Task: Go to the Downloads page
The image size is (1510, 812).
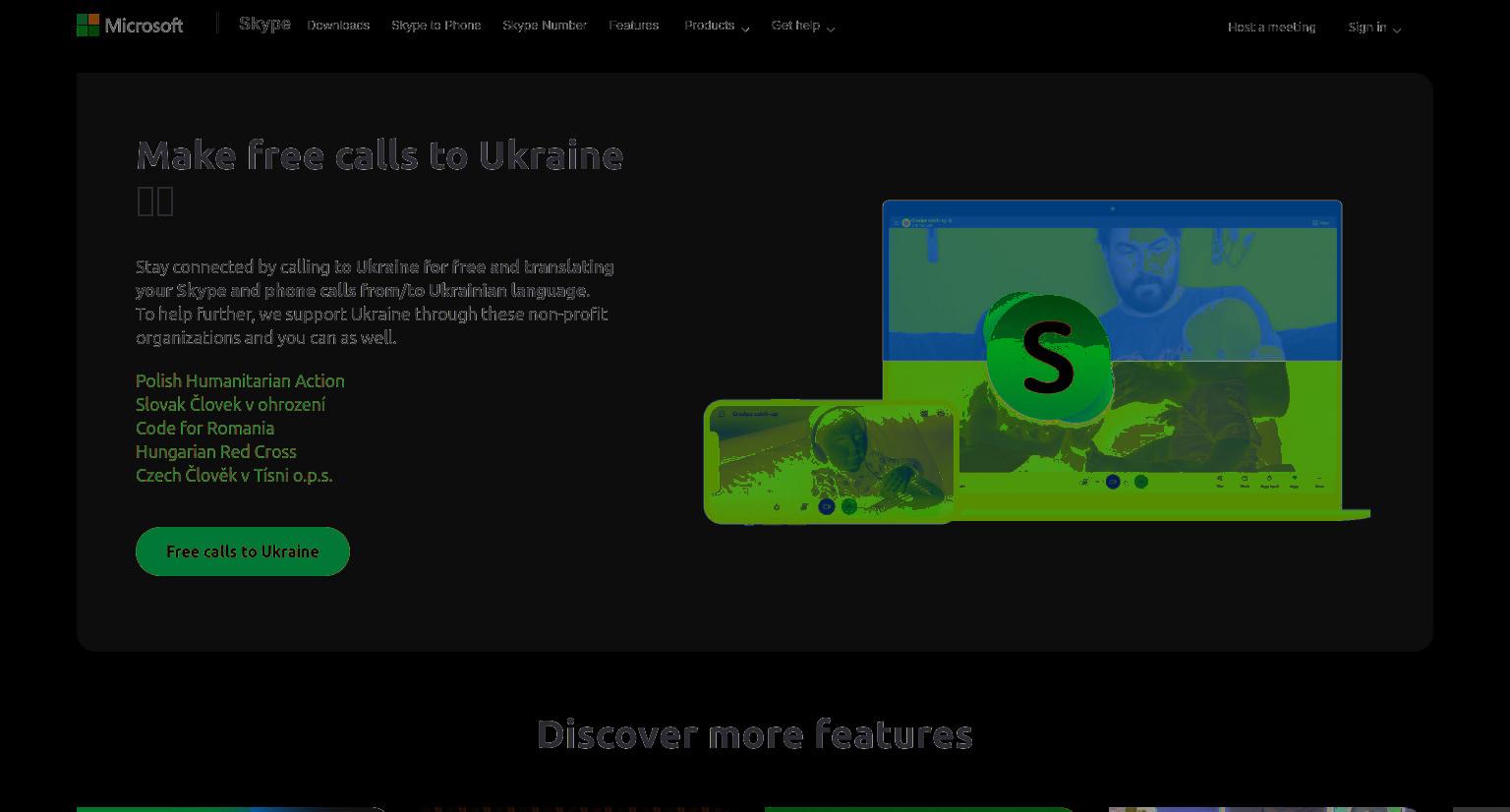Action: (x=338, y=26)
